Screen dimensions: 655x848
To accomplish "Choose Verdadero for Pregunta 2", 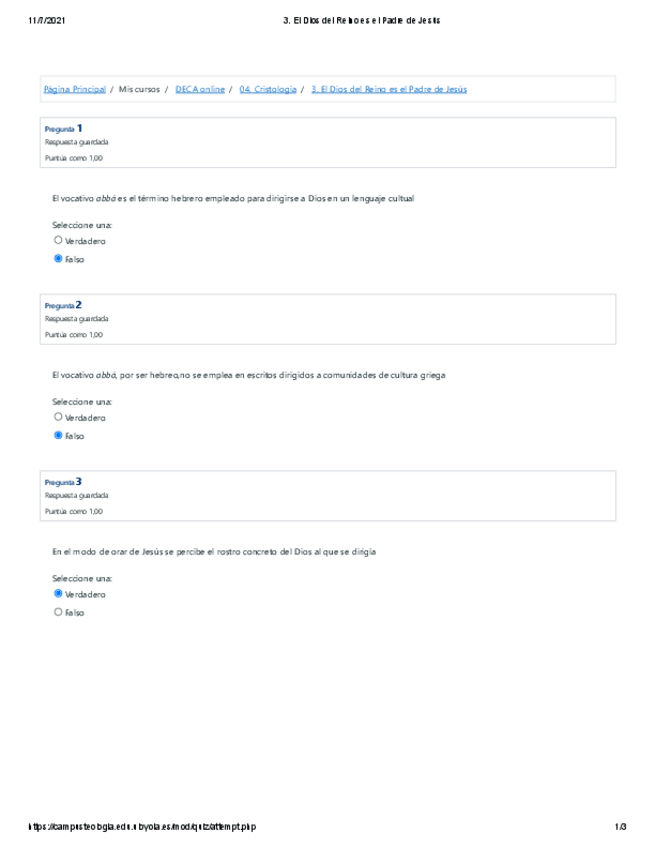I will pos(58,417).
